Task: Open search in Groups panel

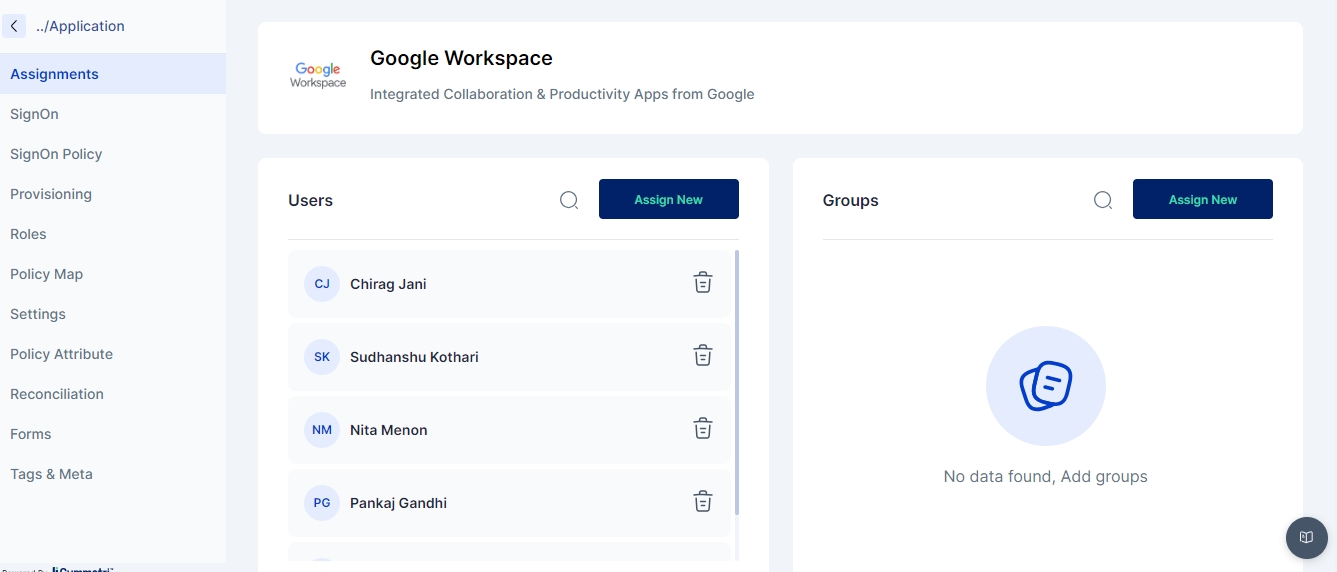Action: pyautogui.click(x=1103, y=200)
